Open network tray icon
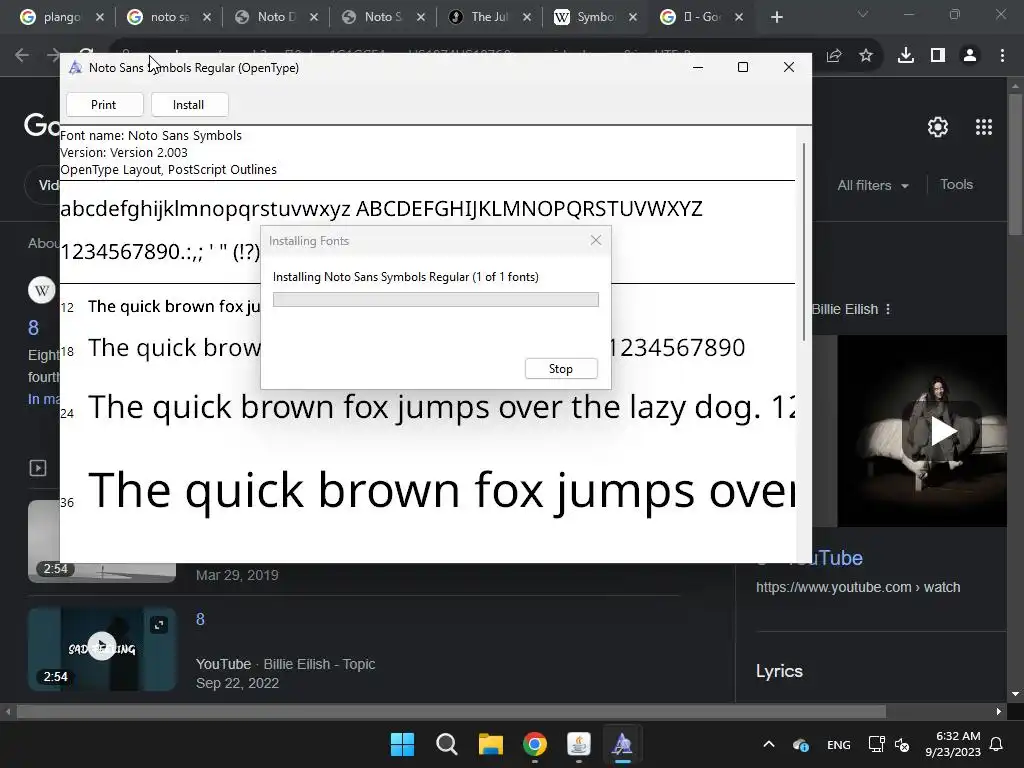 [876, 744]
